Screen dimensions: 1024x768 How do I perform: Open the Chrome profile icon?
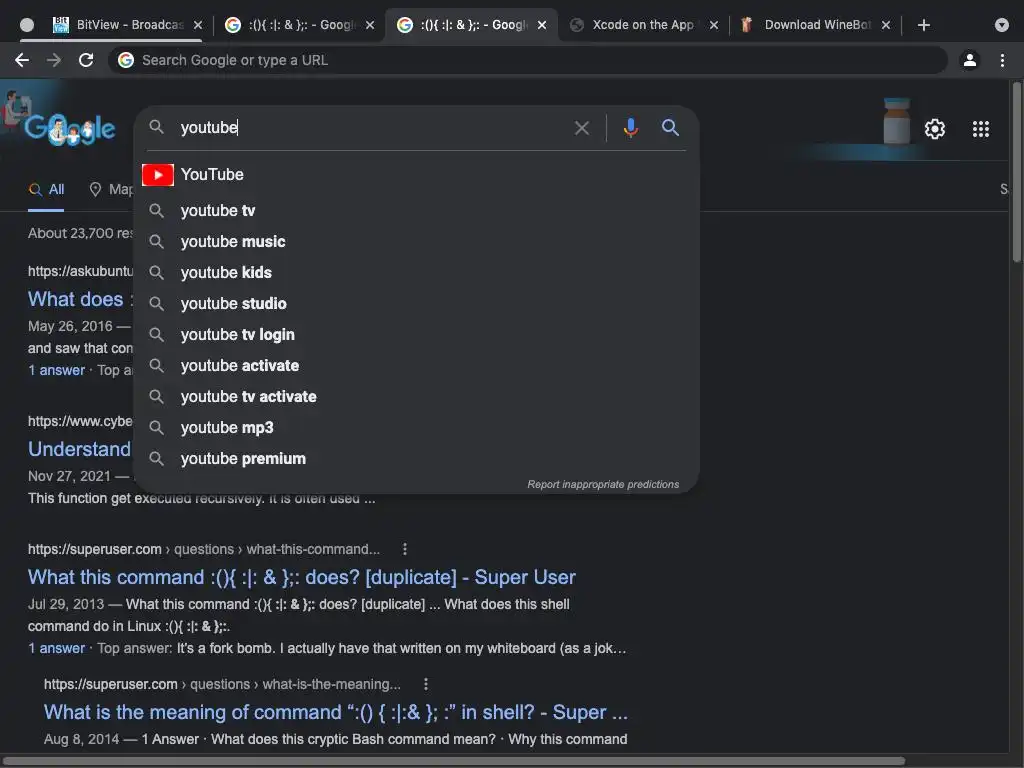(x=970, y=60)
